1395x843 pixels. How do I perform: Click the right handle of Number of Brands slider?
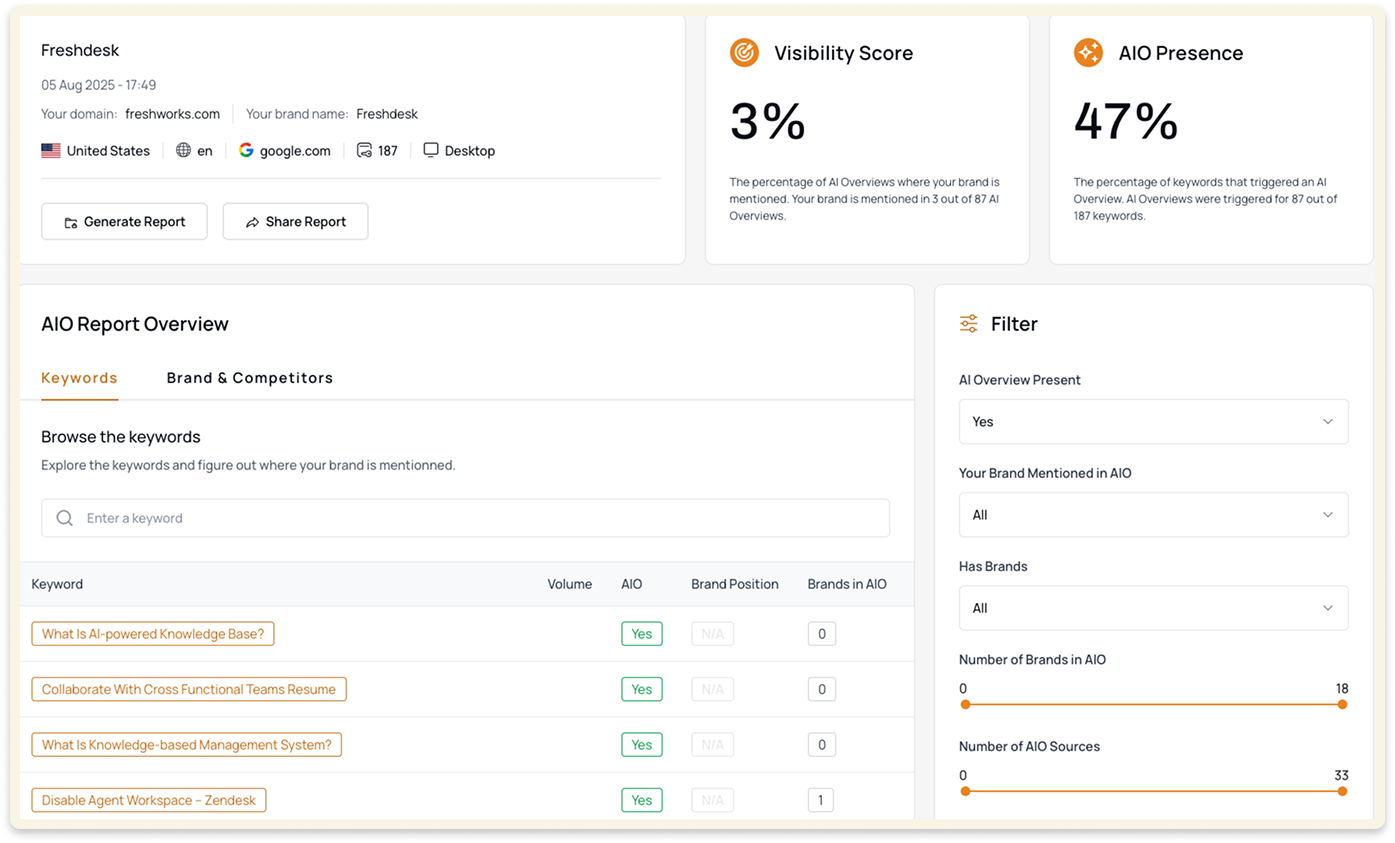[x=1342, y=705]
